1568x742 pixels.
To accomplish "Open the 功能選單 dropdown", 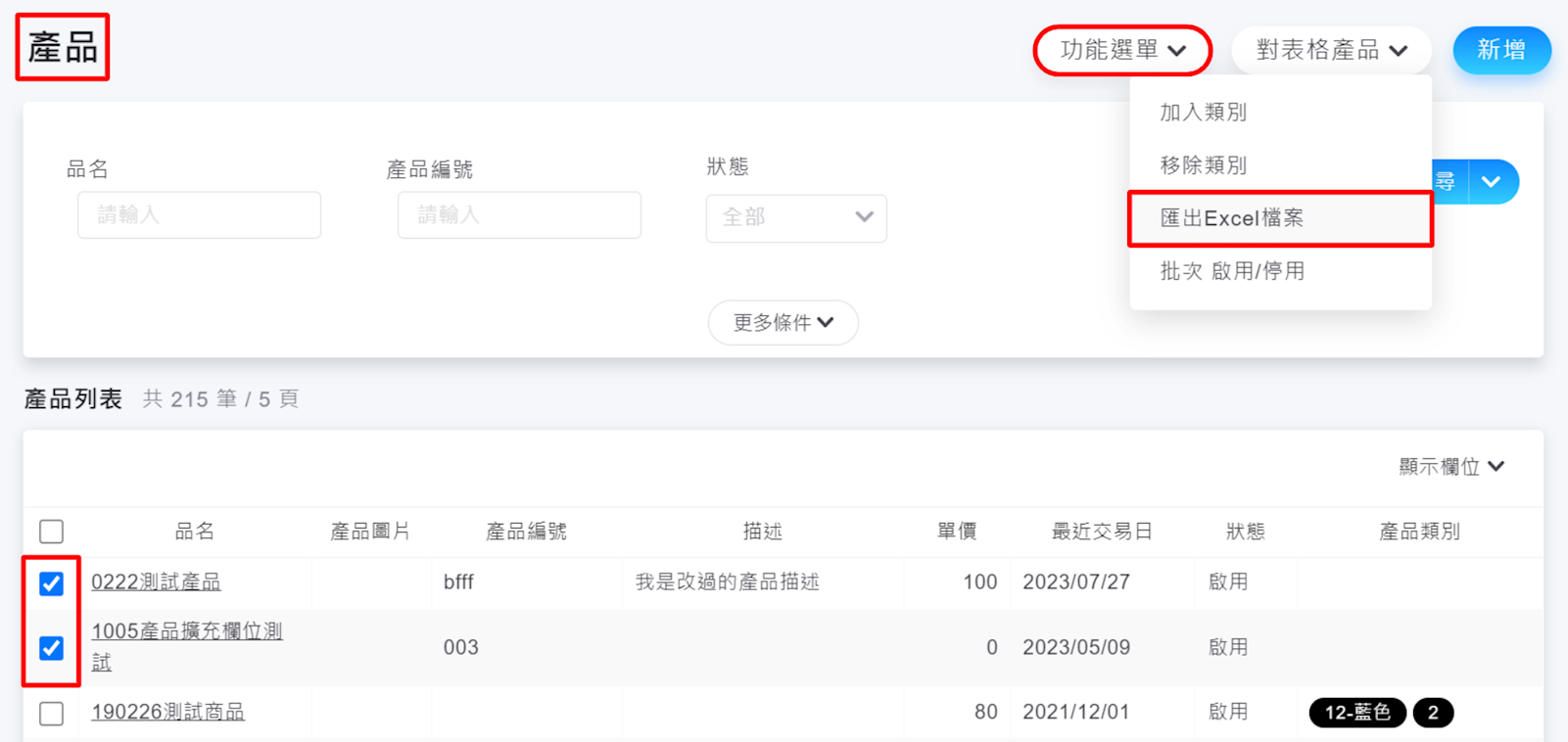I will click(1122, 50).
